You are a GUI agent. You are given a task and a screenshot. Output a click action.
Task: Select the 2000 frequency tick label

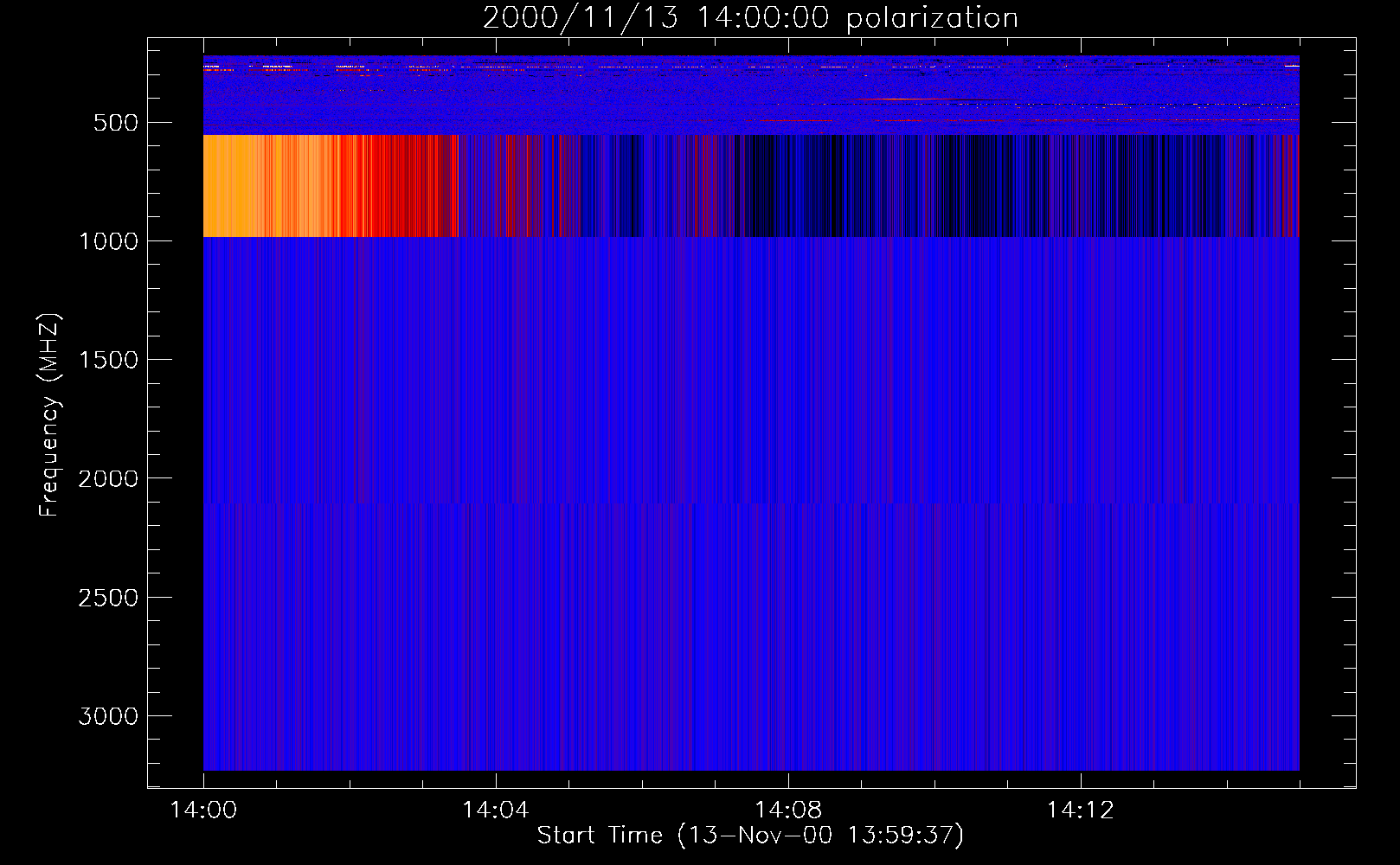(x=107, y=479)
